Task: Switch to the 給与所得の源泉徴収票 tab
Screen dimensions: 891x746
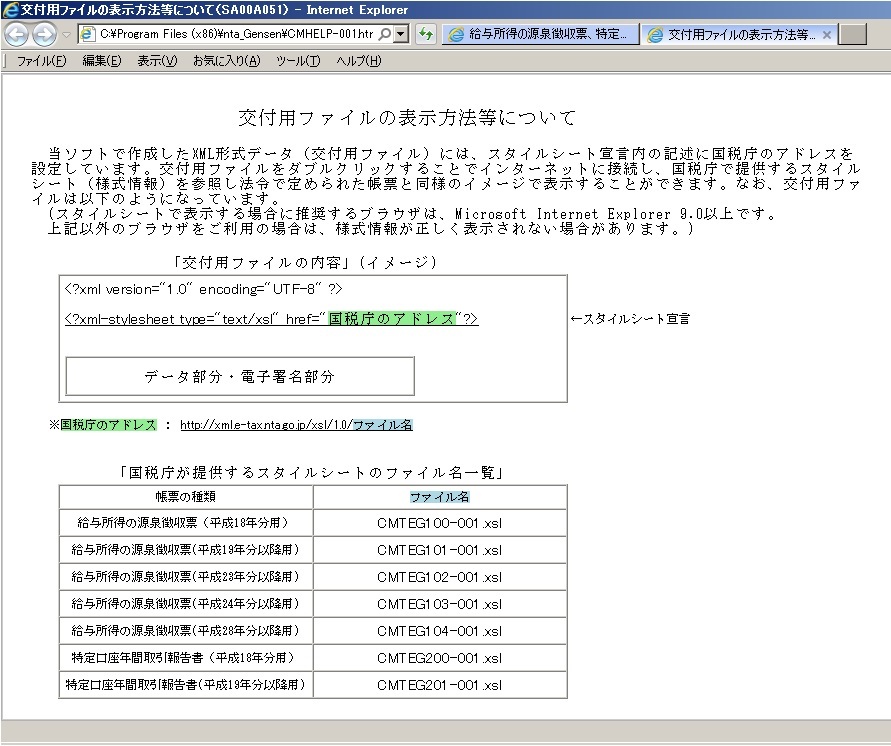Action: 540,34
